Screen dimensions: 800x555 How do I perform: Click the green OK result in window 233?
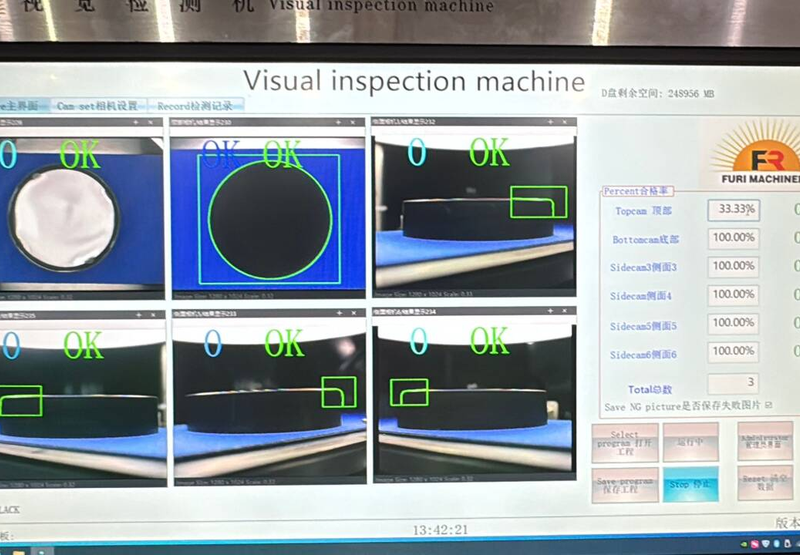pyautogui.click(x=285, y=343)
